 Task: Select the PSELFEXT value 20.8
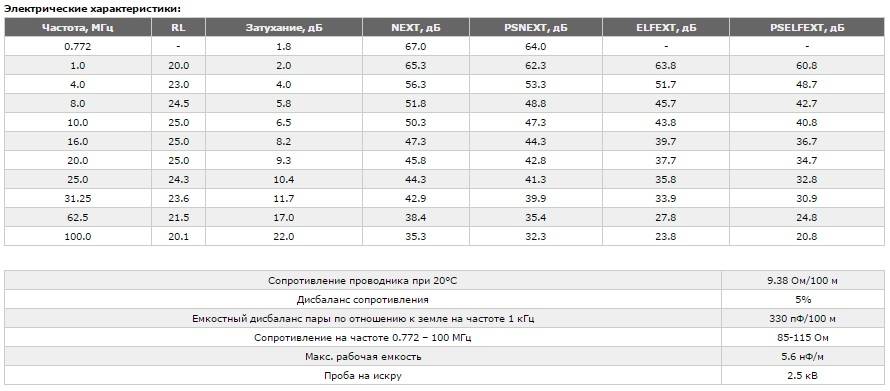807,236
